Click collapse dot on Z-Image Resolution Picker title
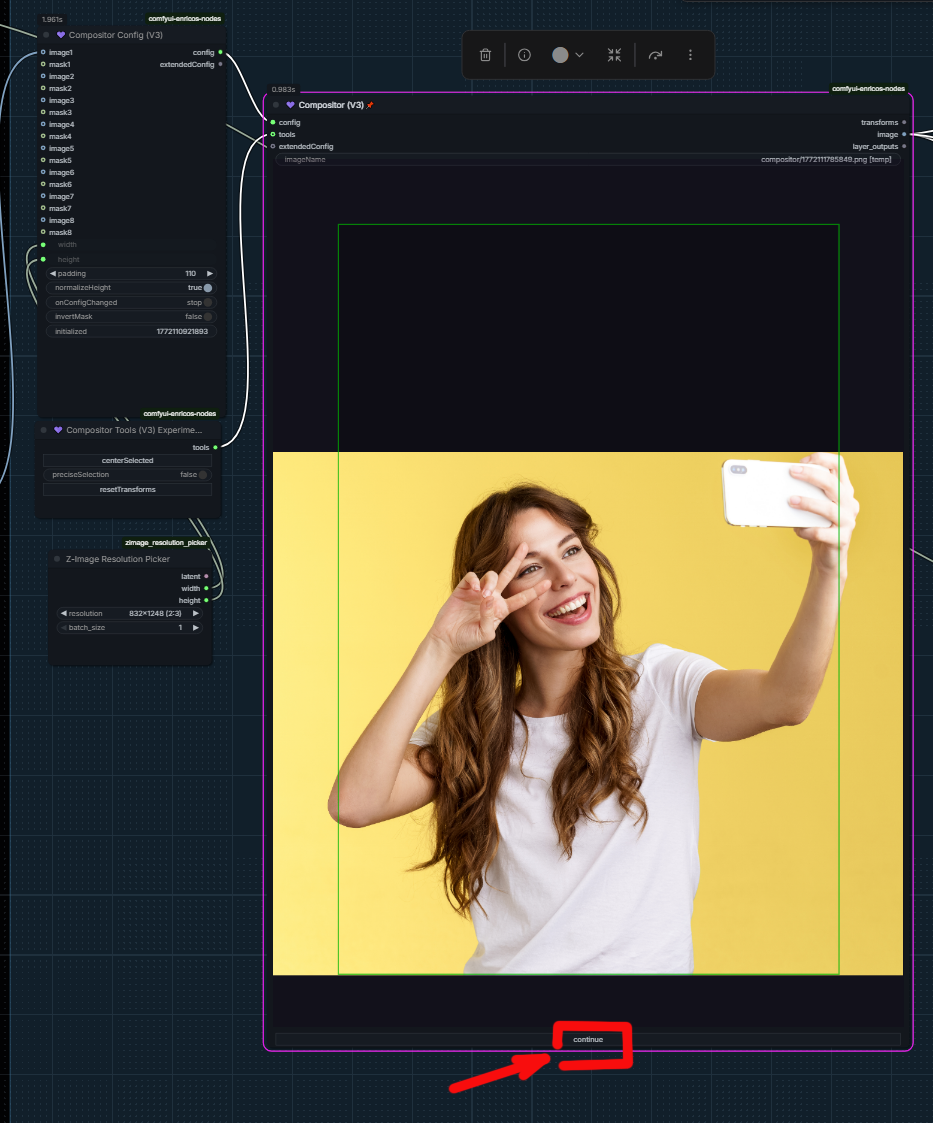Viewport: 933px width, 1123px height. click(x=57, y=559)
